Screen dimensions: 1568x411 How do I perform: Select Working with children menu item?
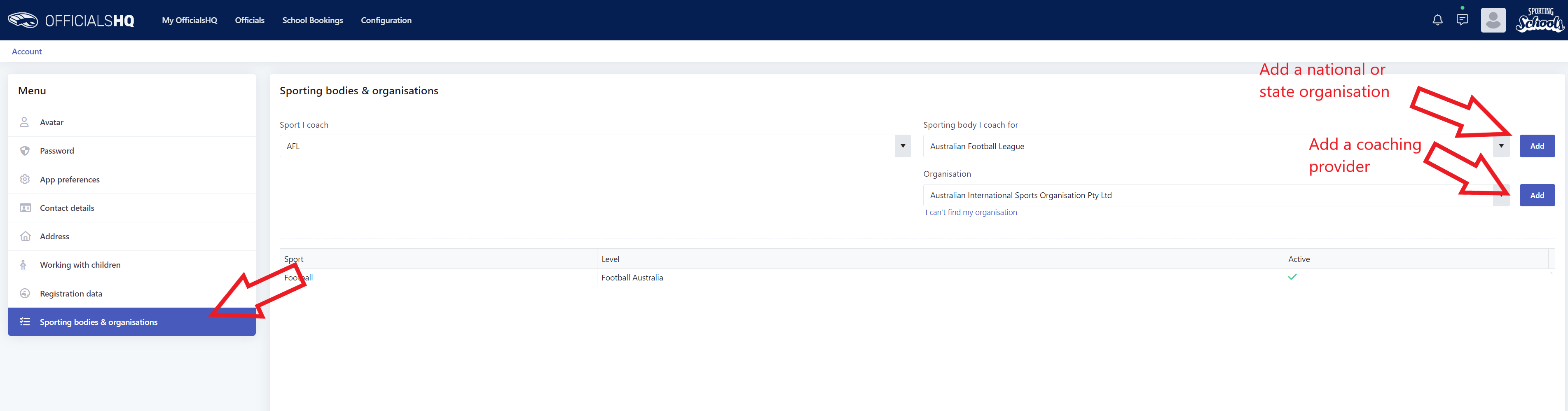coord(131,265)
